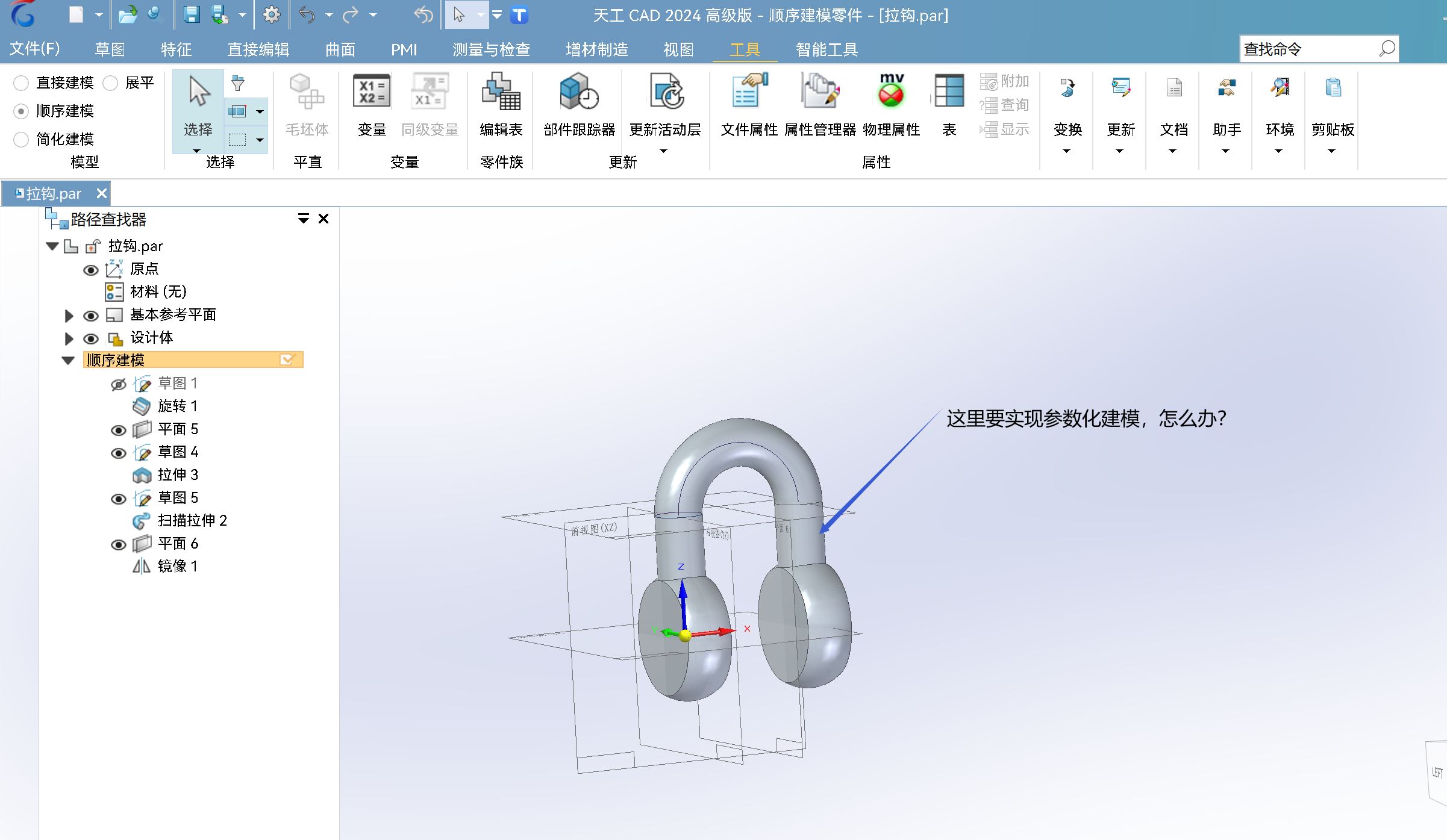Select the 展平 radio button
The image size is (1447, 840).
(110, 82)
